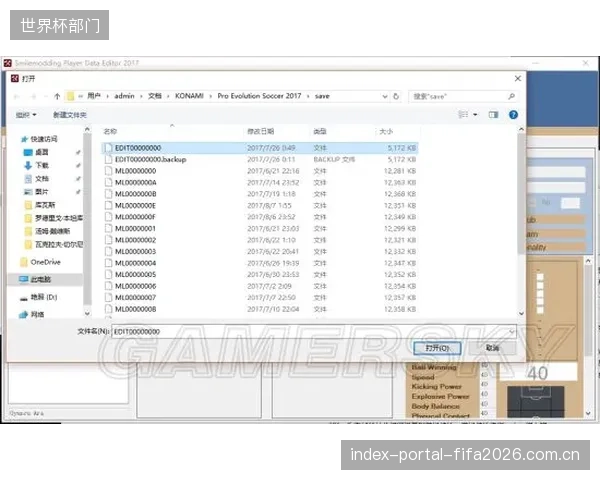This screenshot has height=480, width=600.
Task: Sort by Size column header
Action: pos(386,131)
